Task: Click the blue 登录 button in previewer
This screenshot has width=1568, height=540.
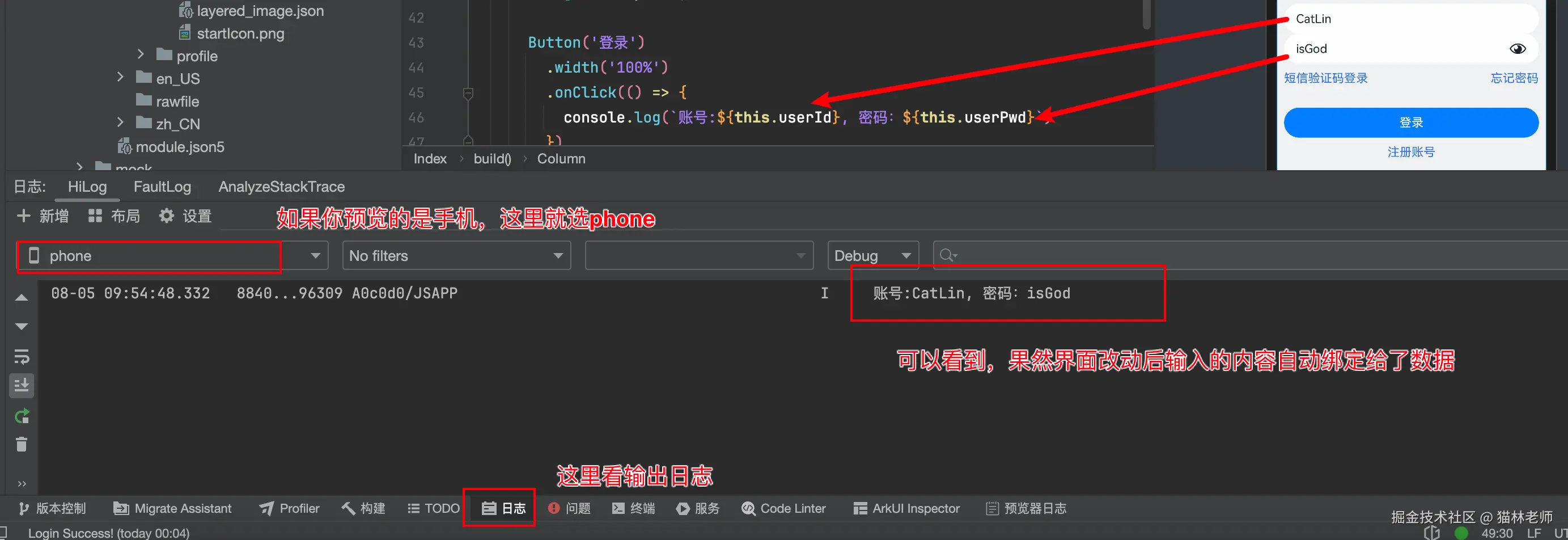Action: point(1411,123)
